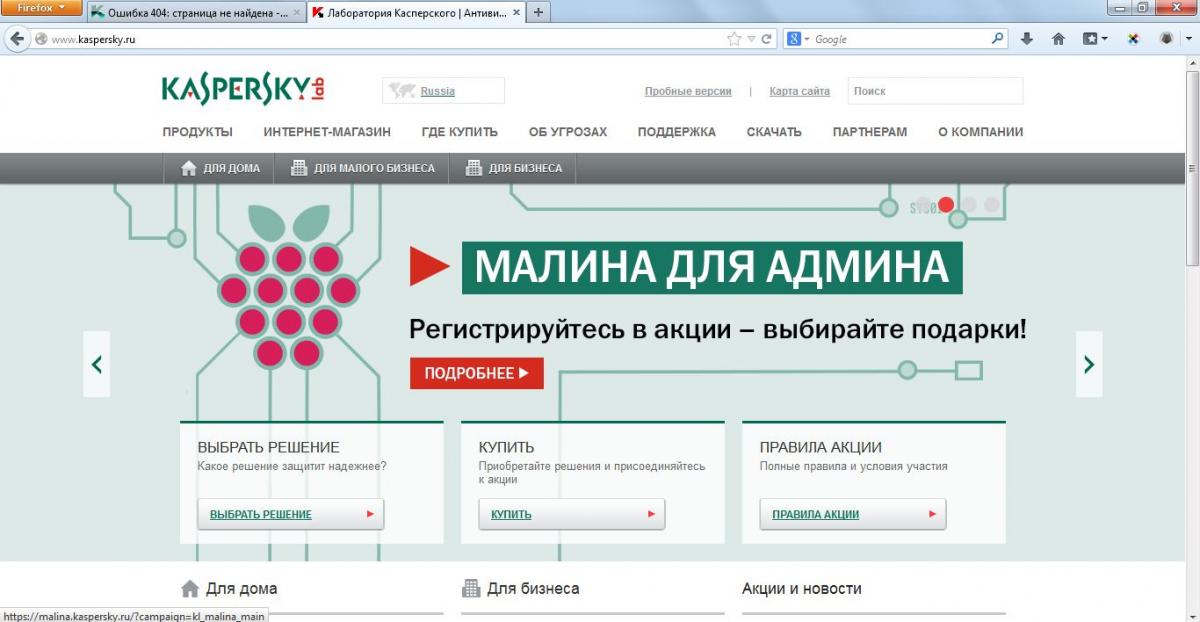Image resolution: width=1200 pixels, height=622 pixels.
Task: Open the О КОМПАНИИ menu
Action: tap(981, 132)
